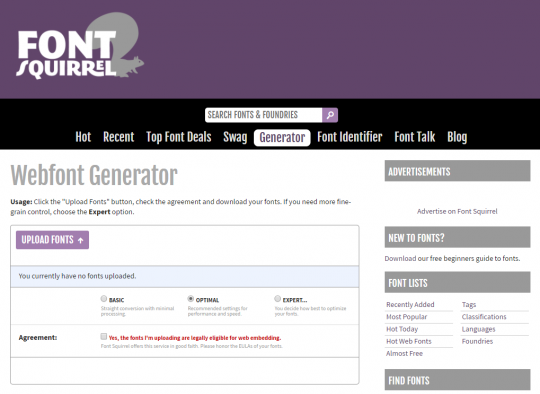The image size is (540, 394).
Task: Open the Most Popular font list
Action: [x=406, y=317]
